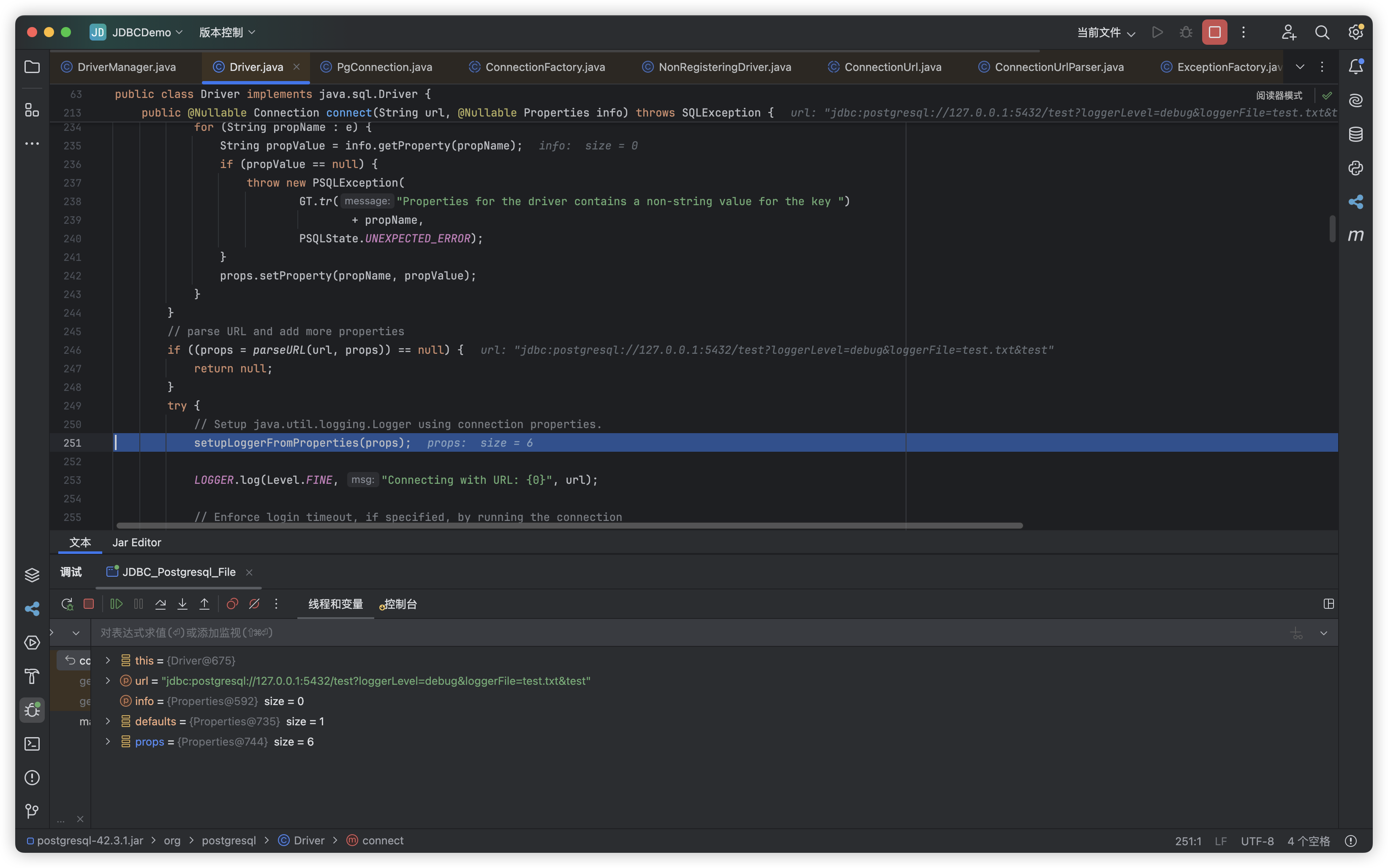Click the 4 个空格 indent setting

tap(1308, 841)
